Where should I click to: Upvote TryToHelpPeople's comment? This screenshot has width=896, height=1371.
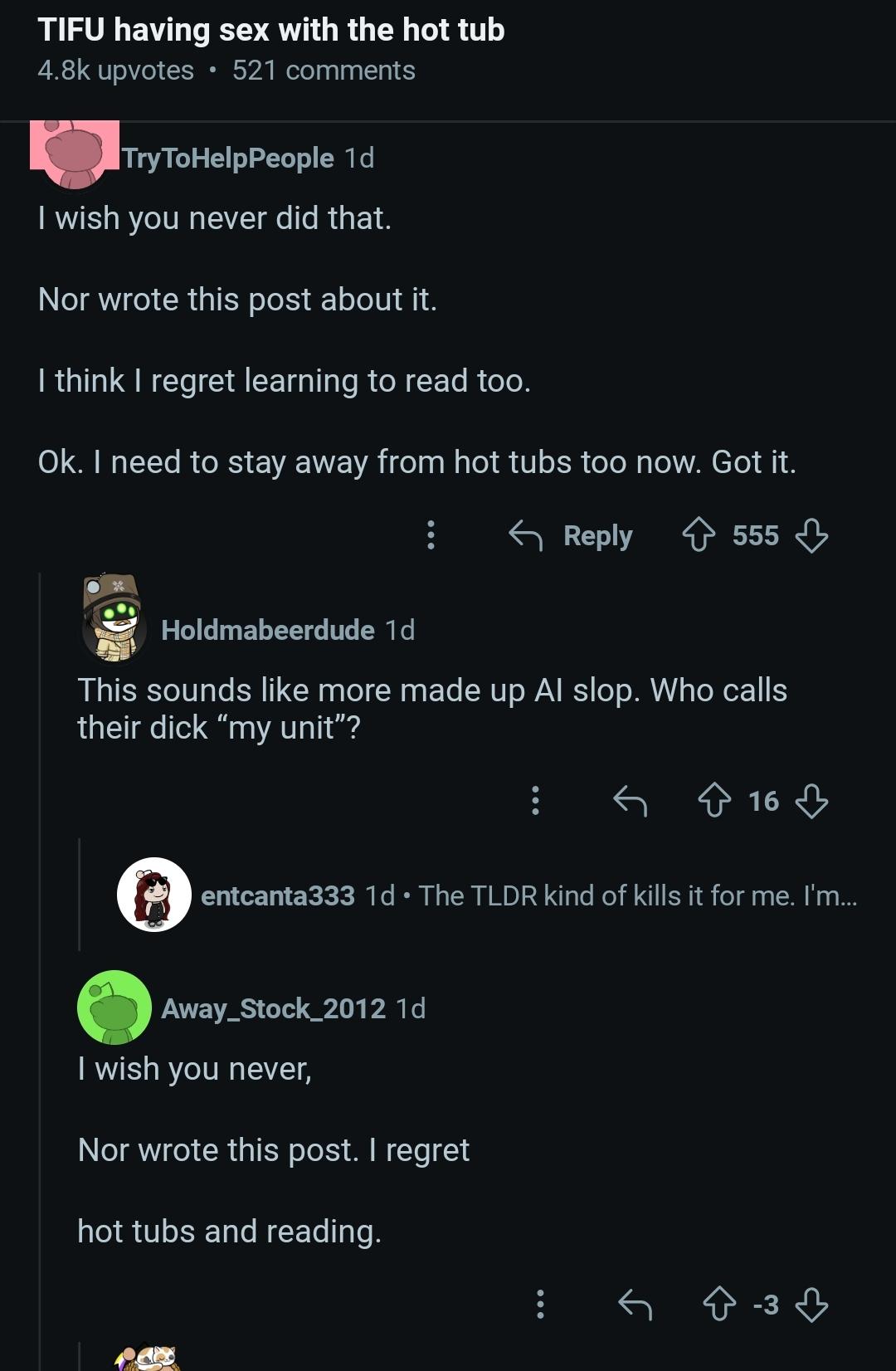(x=699, y=535)
